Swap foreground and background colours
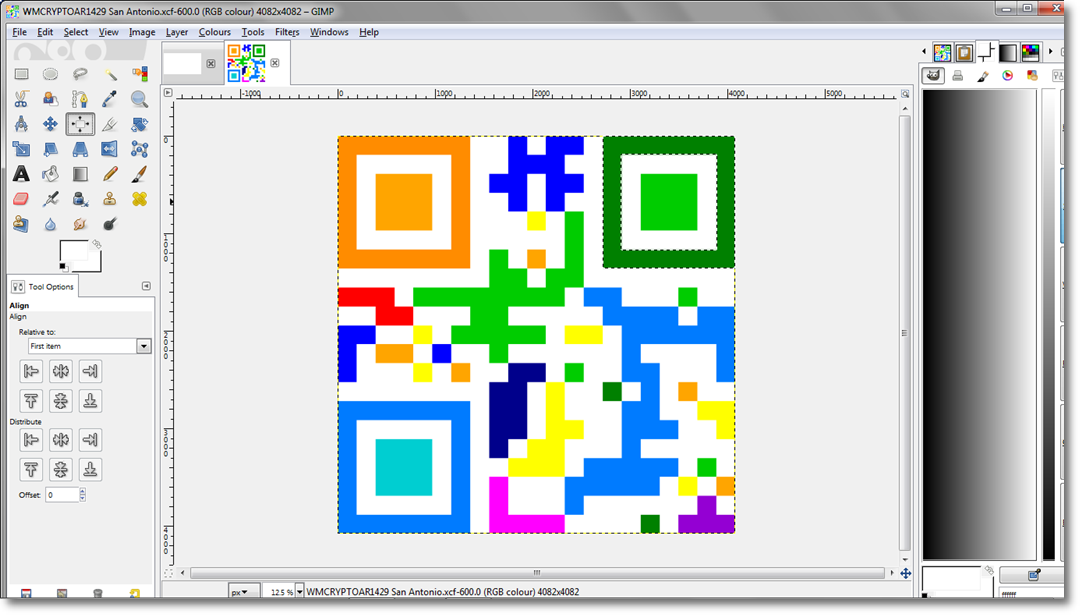The height and width of the screenshot is (615, 1080). coord(97,244)
